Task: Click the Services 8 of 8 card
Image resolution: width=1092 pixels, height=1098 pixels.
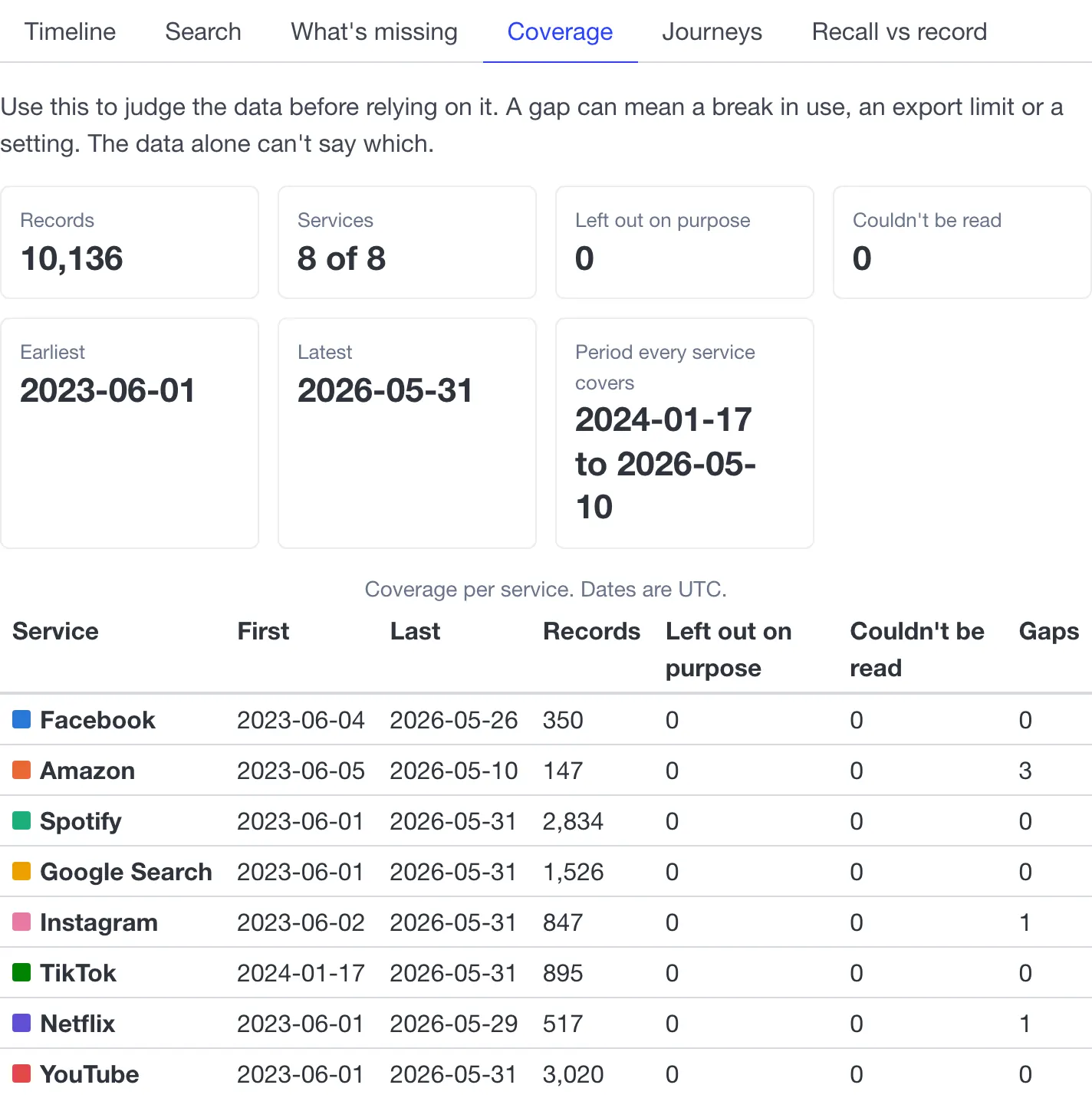Action: coord(407,242)
